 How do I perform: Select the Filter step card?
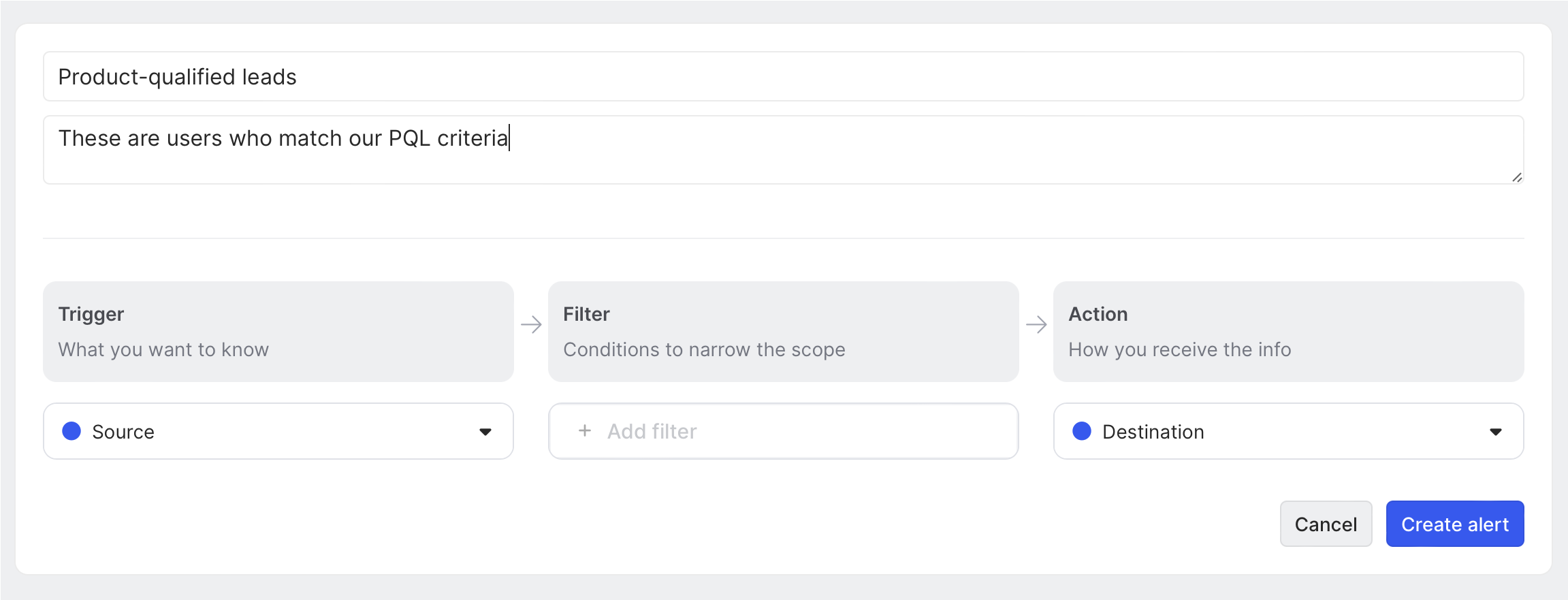point(783,332)
